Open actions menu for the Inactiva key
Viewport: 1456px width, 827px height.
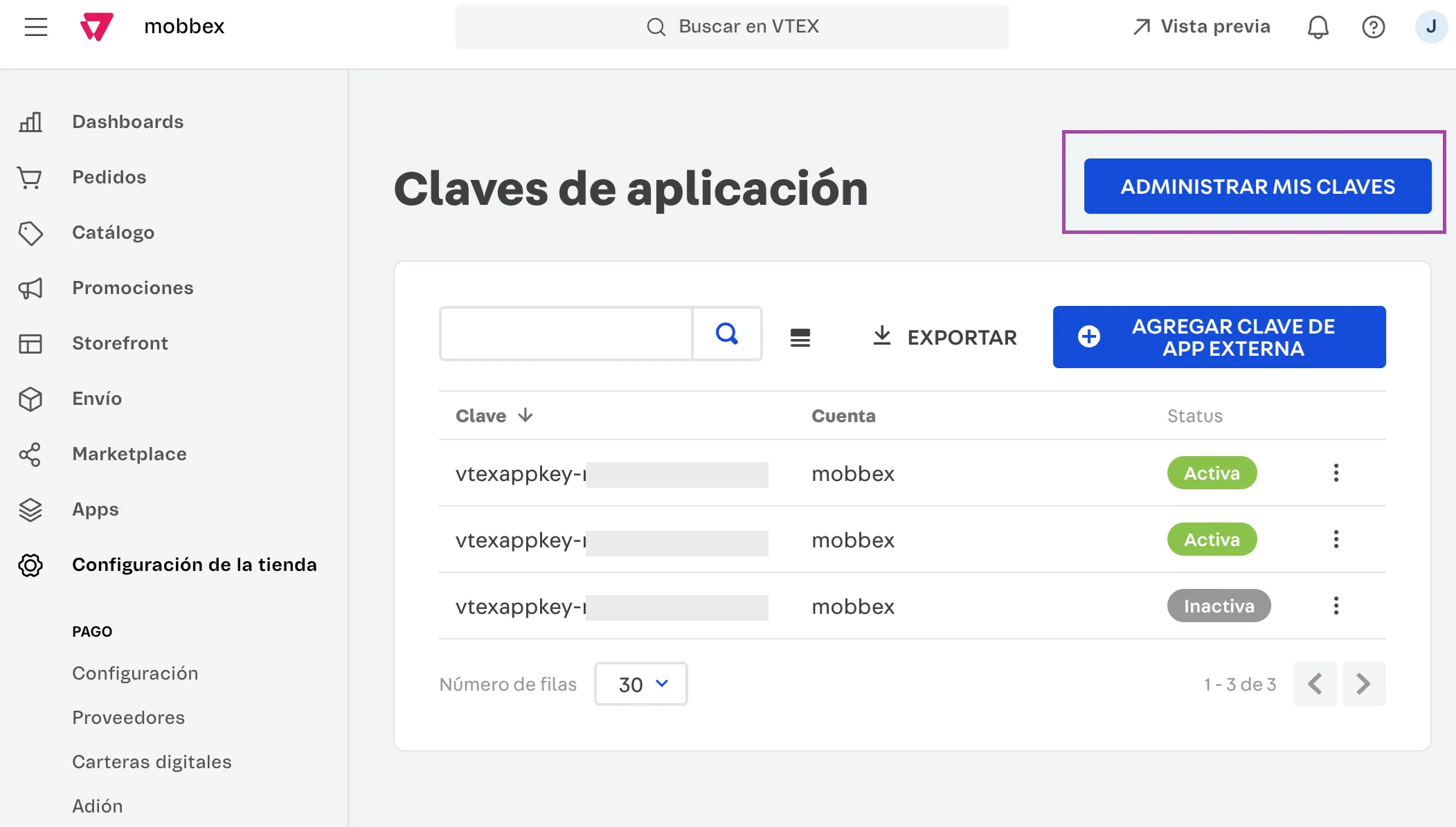coord(1336,606)
